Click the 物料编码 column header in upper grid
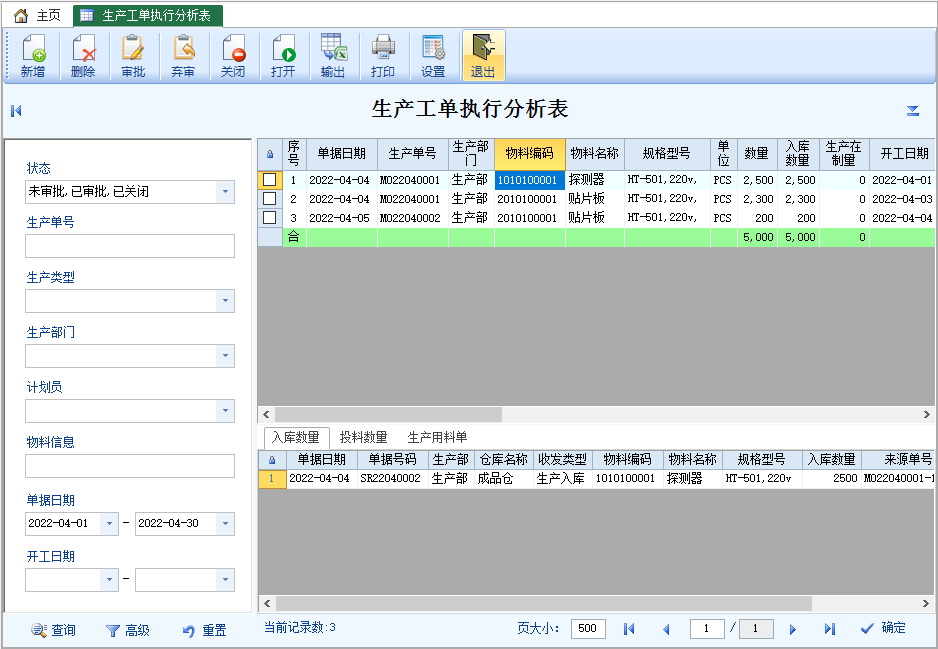Viewport: 938px width, 649px height. pos(529,154)
